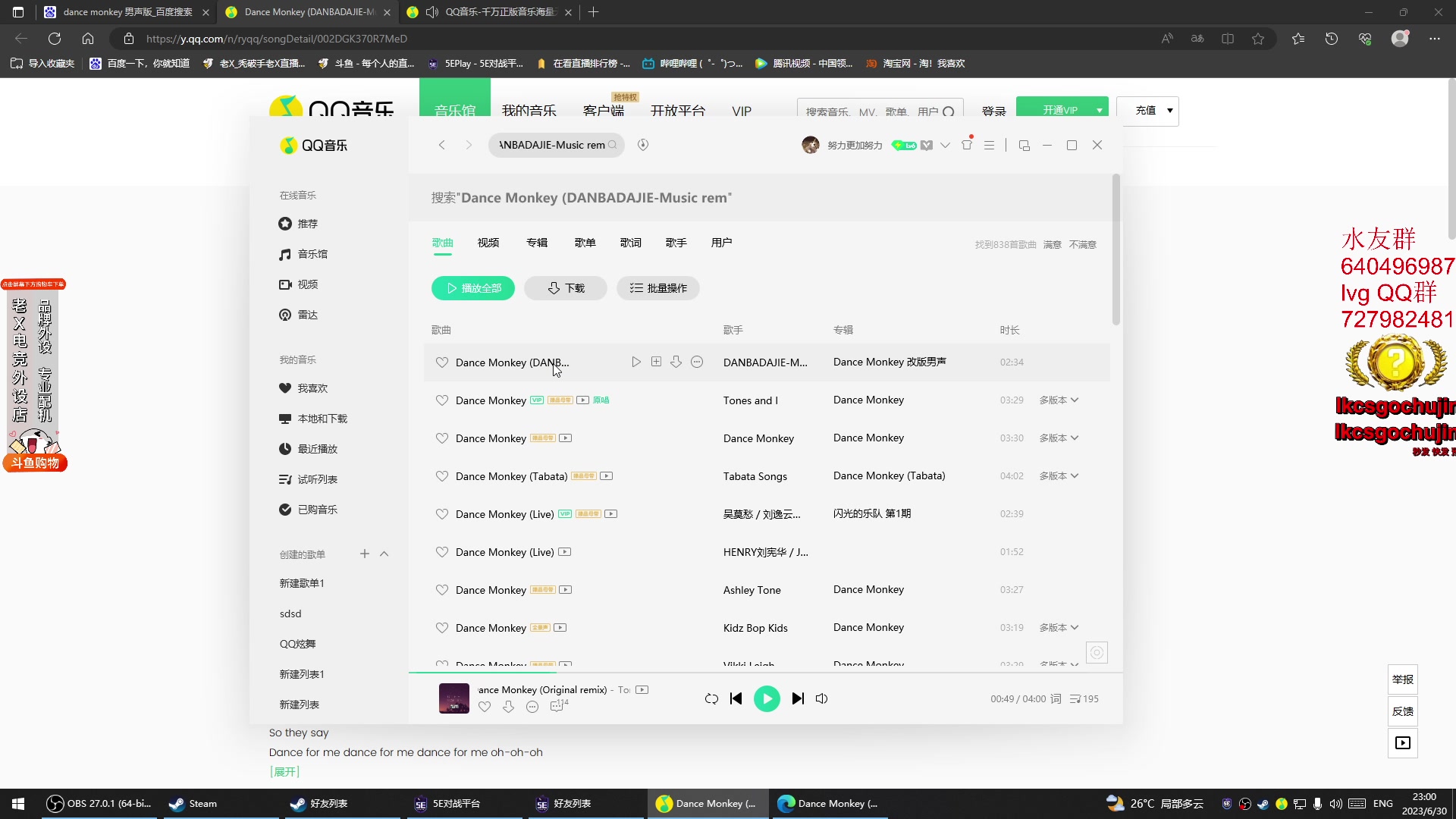Open the lyrics panel from the player bar
This screenshot has width=1456, height=819.
pos(1056,698)
